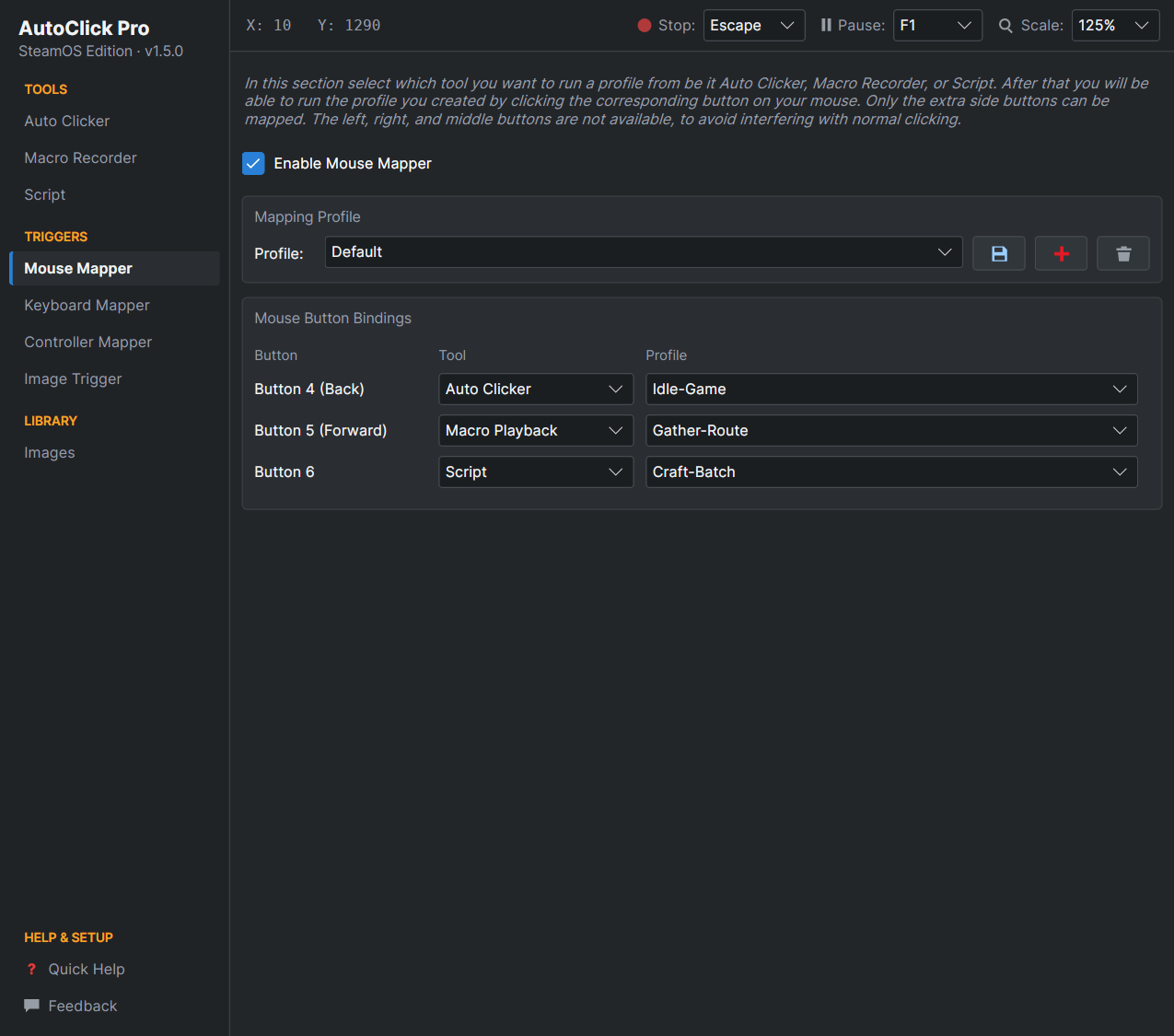Click the Pause bars icon in the top bar
Image resolution: width=1174 pixels, height=1036 pixels.
click(x=826, y=26)
